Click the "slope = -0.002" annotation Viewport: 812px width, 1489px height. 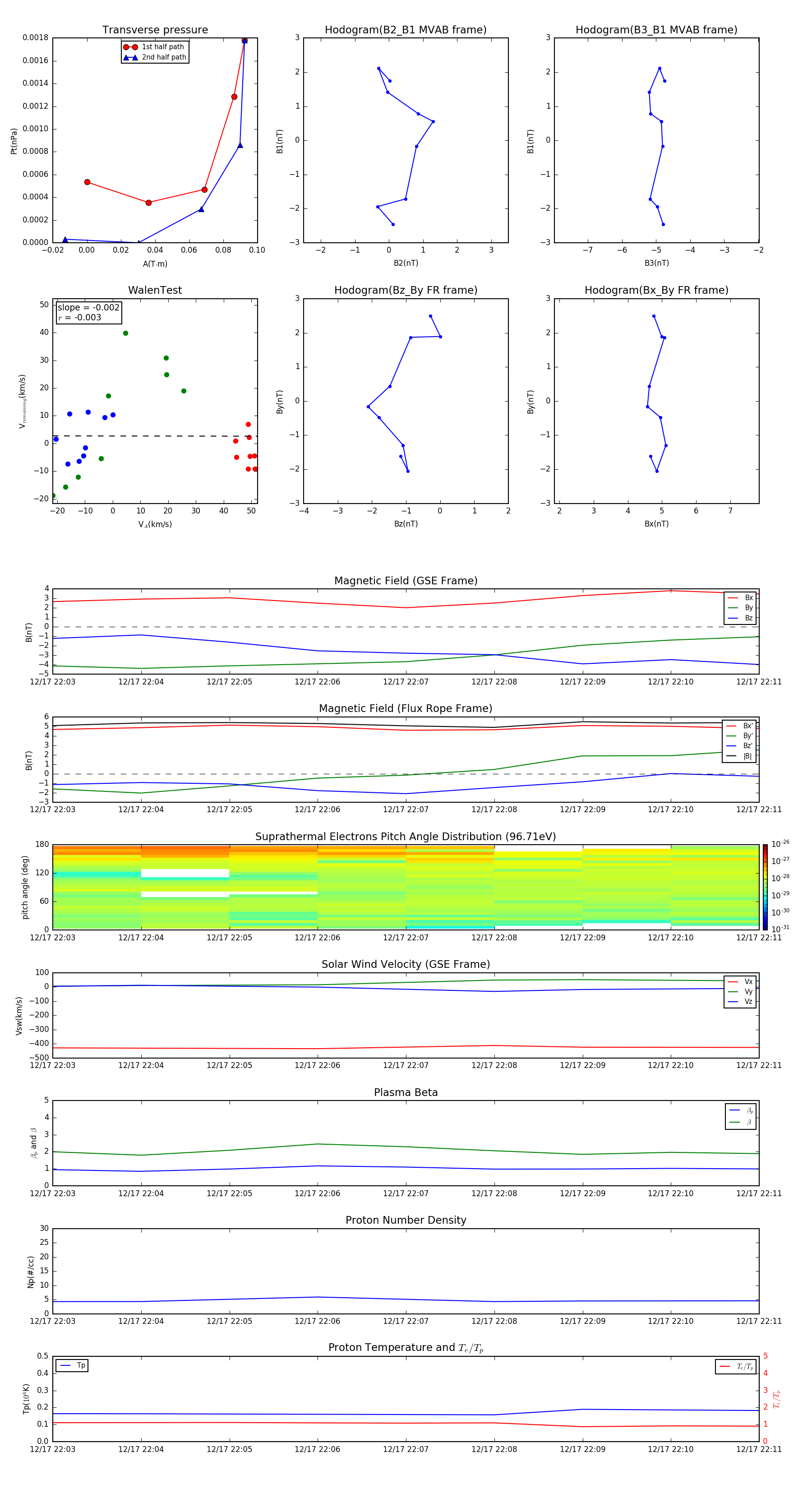coord(88,308)
